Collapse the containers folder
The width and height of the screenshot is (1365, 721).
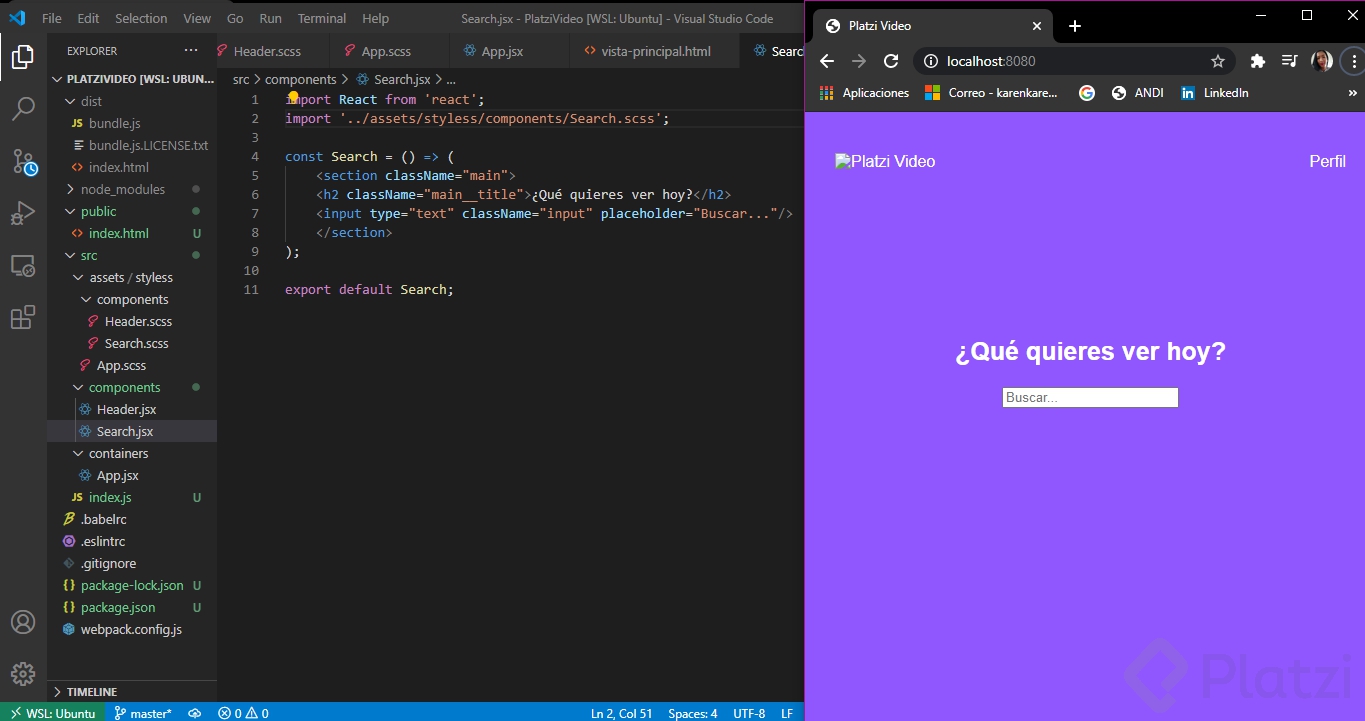point(132,453)
